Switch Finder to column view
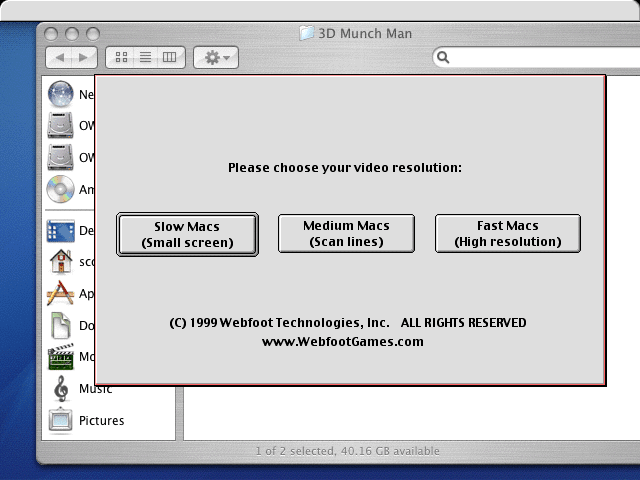640x480 pixels. (x=169, y=58)
